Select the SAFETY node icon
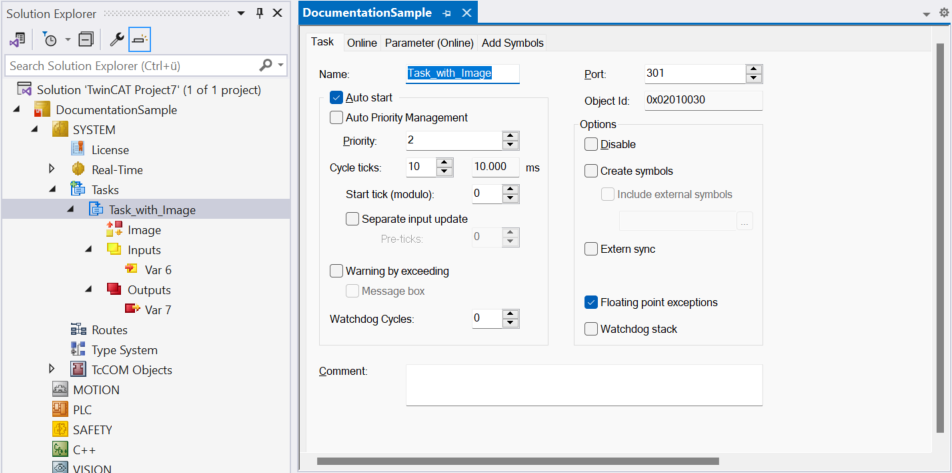The width and height of the screenshot is (952, 473). (60, 430)
